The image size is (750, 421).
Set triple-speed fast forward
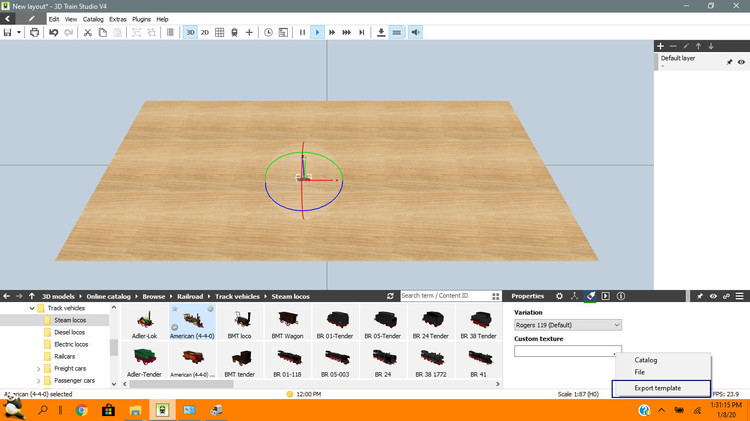coord(347,33)
